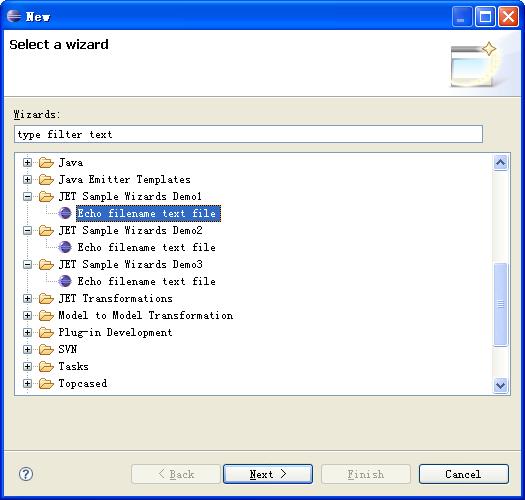This screenshot has height=500, width=525.
Task: Select the Model to Model Transformation label
Action: [146, 315]
